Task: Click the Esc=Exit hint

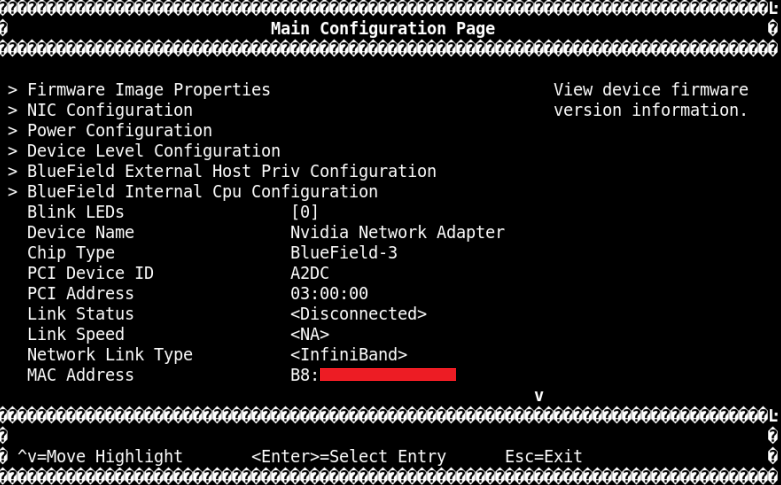Action: point(543,457)
